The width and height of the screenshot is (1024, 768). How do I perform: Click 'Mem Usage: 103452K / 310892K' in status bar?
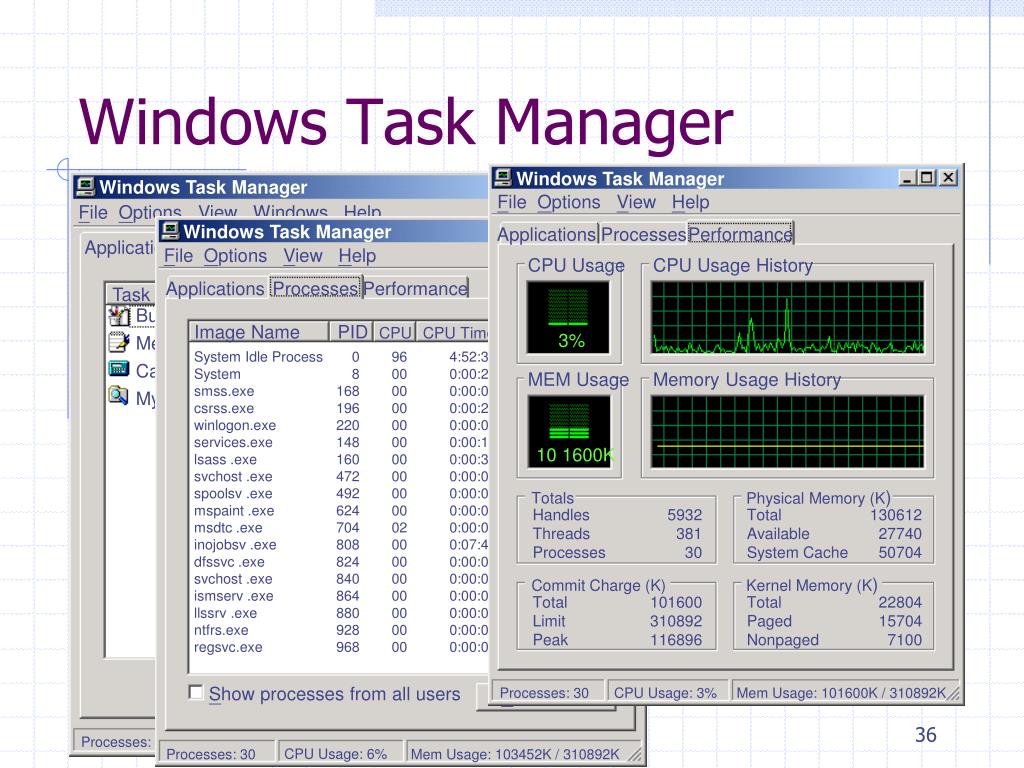(x=515, y=754)
